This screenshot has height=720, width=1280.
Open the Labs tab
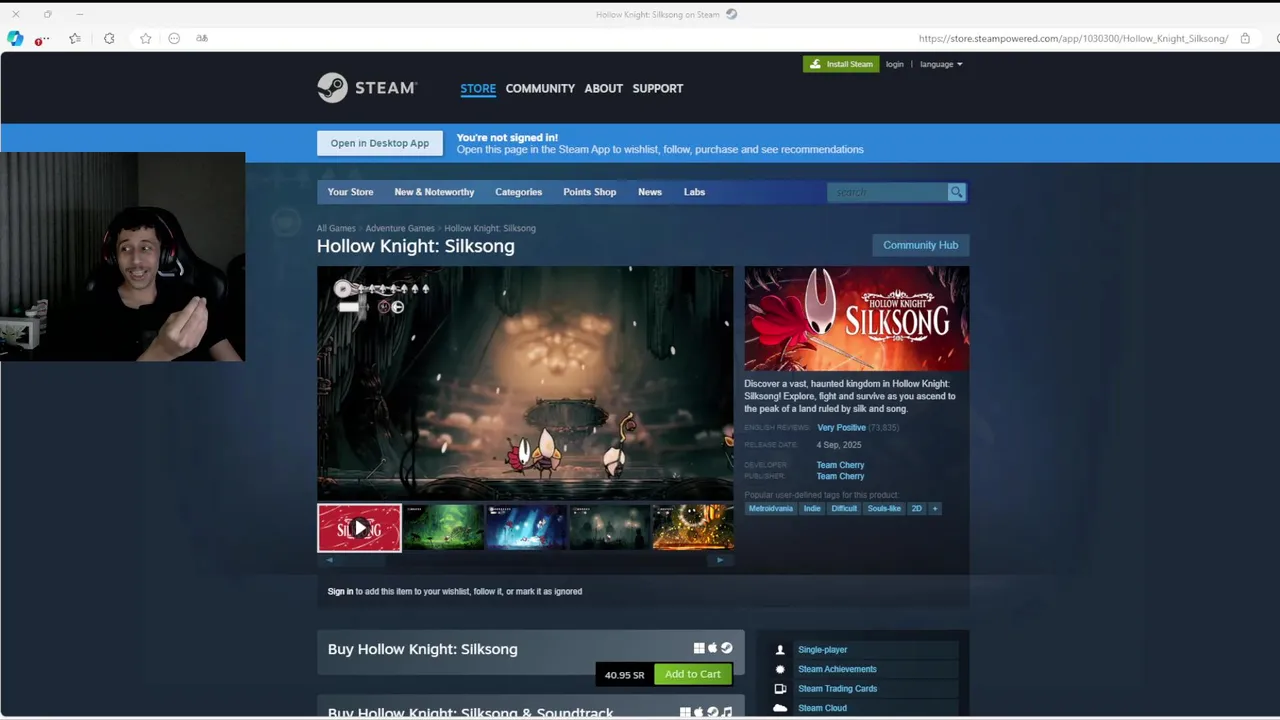coord(694,192)
